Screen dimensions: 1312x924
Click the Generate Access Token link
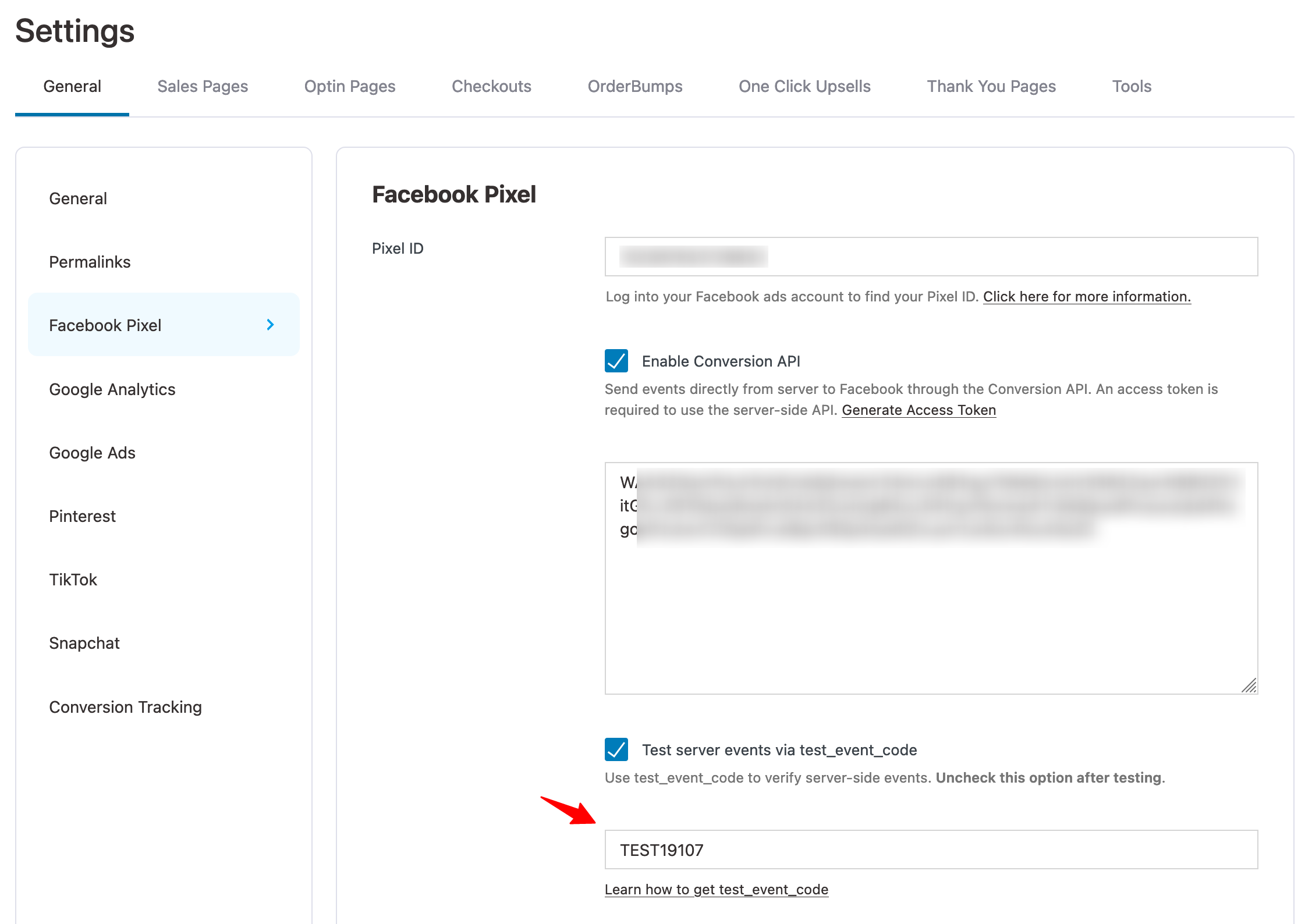[919, 410]
